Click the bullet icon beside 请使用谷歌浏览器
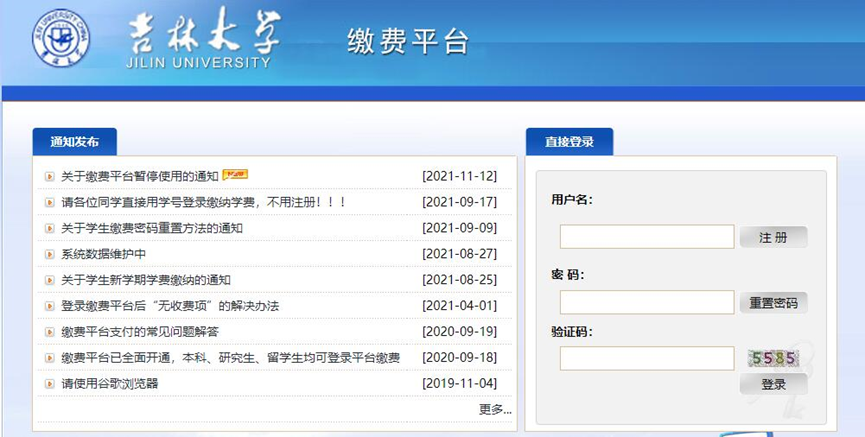865x437 pixels. pos(49,384)
